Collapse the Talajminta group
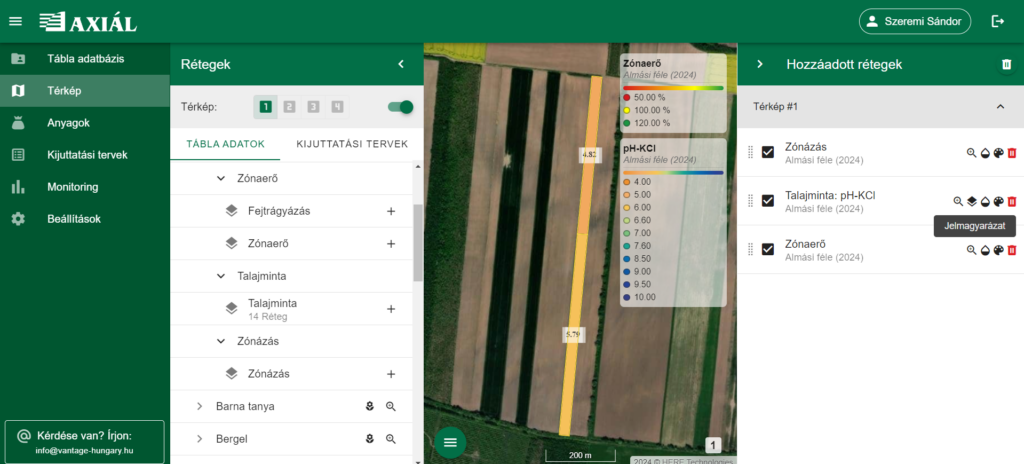Screen dimensions: 1024x464 [x=221, y=275]
